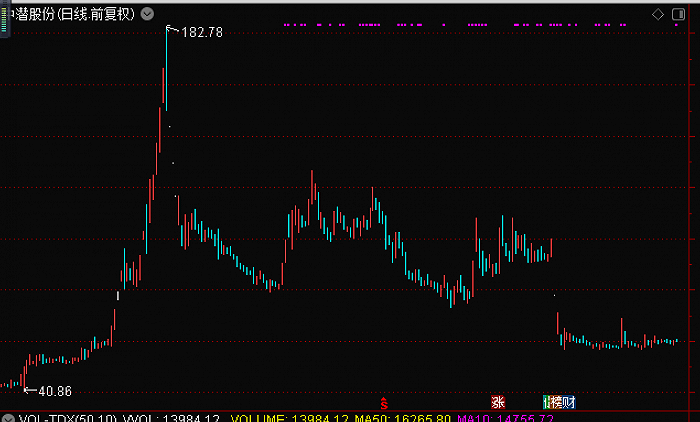Click the colored gauge bar at top-left corner

[x=3, y=18]
